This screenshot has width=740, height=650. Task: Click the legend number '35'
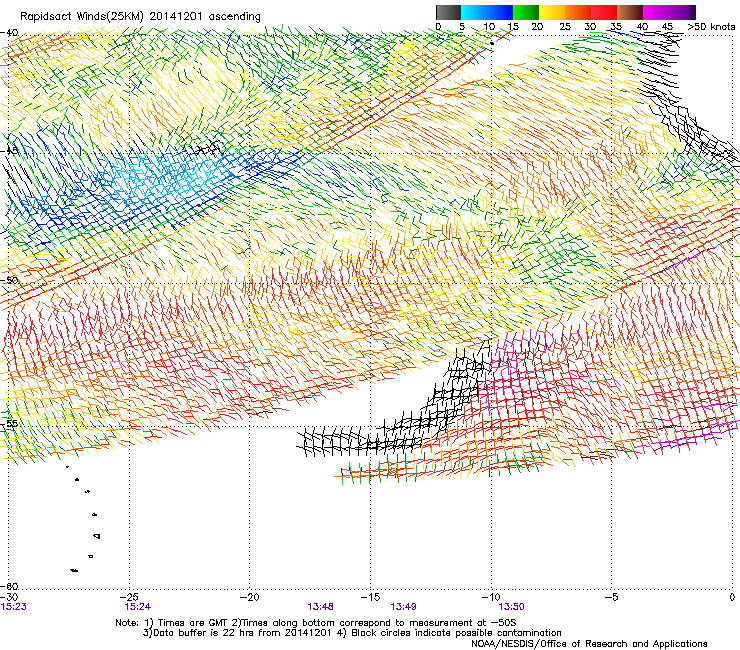[x=616, y=27]
